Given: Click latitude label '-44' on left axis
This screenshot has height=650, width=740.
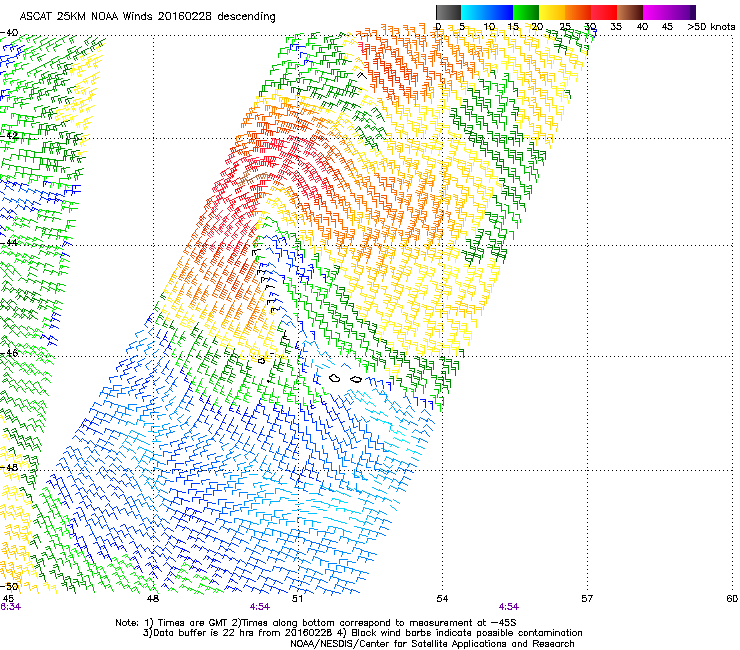Looking at the screenshot, I should point(9,243).
